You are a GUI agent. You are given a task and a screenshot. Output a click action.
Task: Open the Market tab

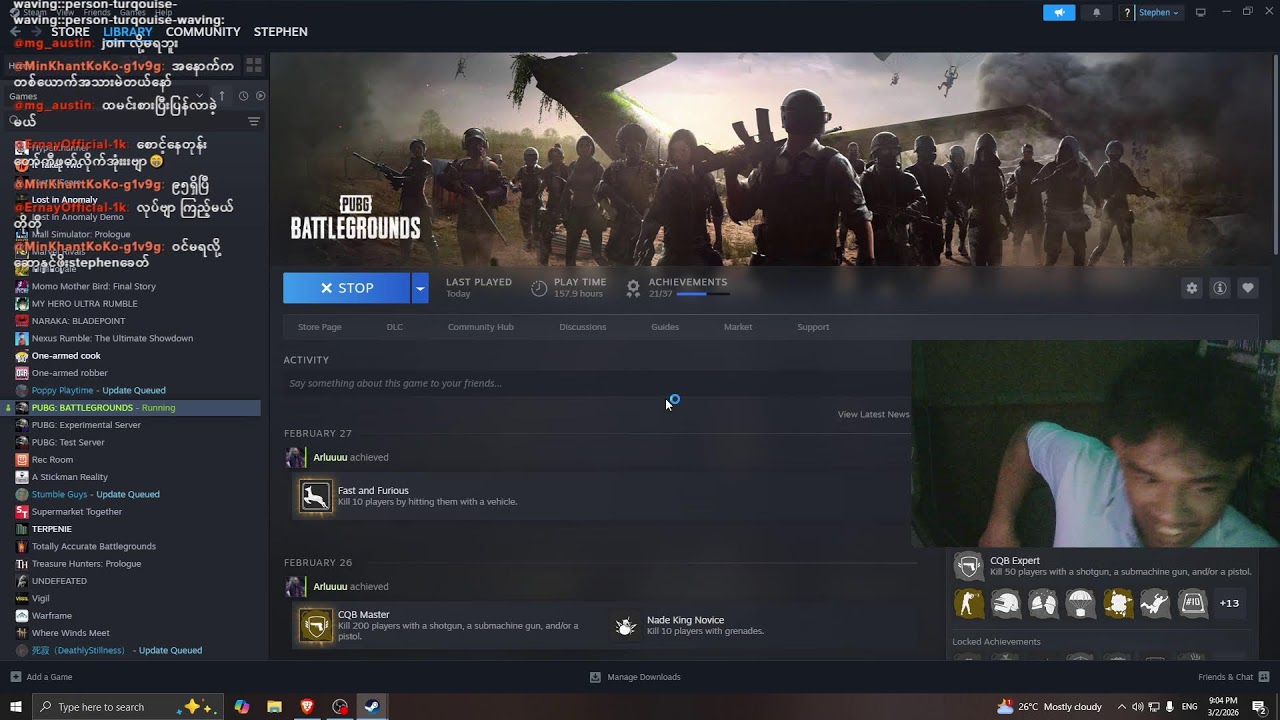pyautogui.click(x=738, y=327)
